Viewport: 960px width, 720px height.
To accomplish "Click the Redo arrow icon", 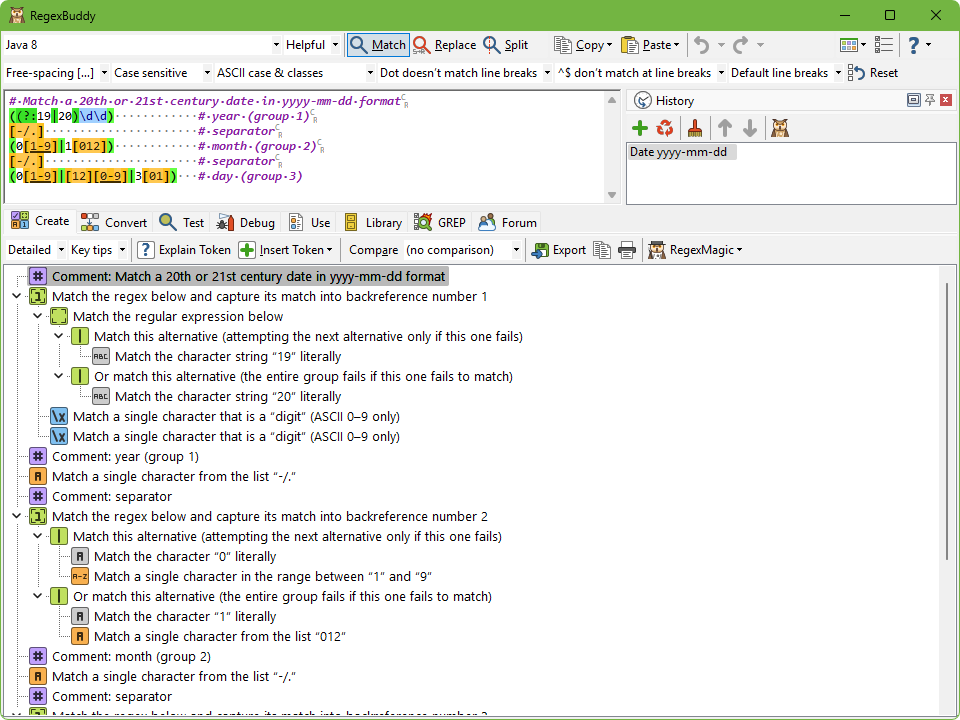I will pyautogui.click(x=741, y=45).
